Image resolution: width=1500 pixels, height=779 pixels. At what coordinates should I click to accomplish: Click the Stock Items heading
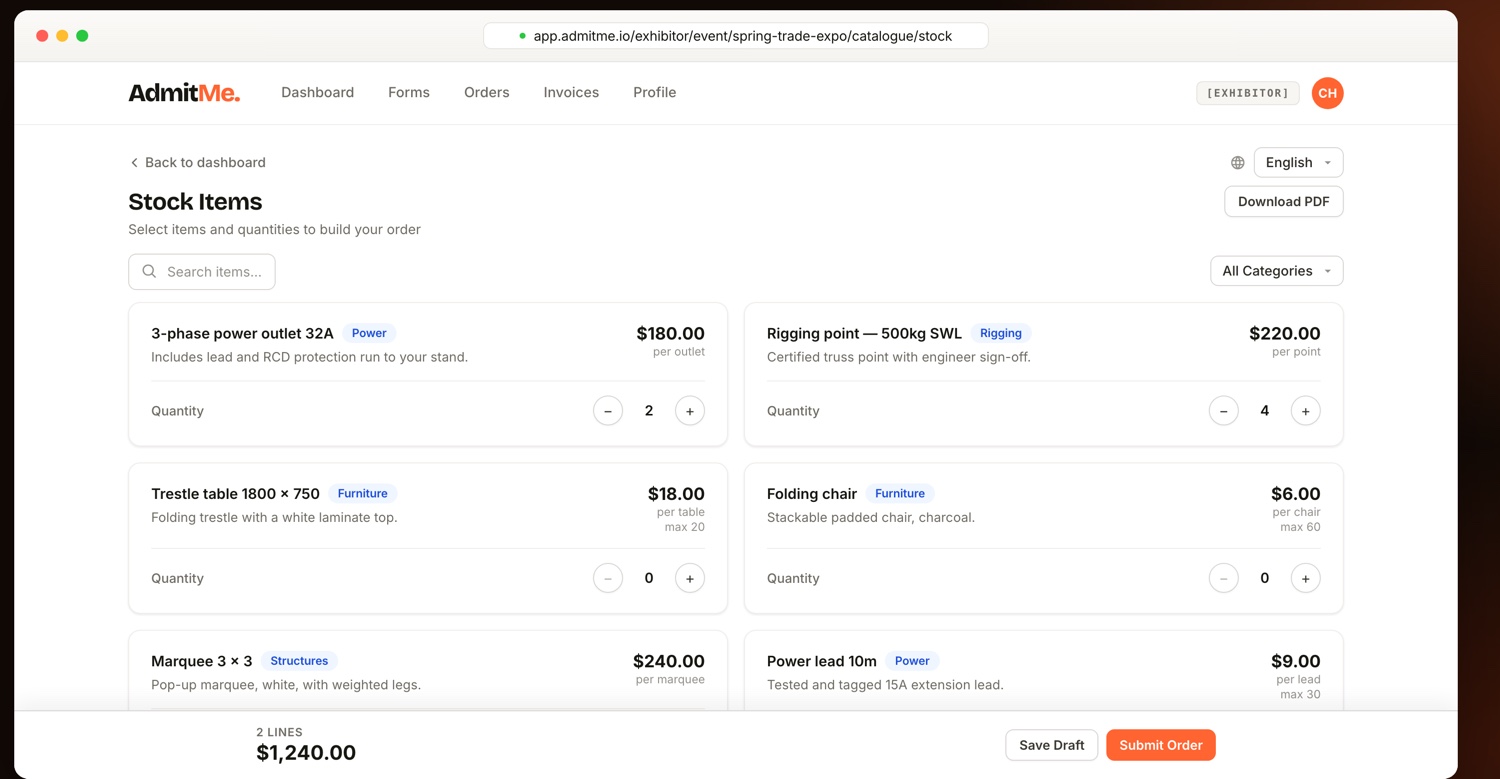tap(195, 202)
